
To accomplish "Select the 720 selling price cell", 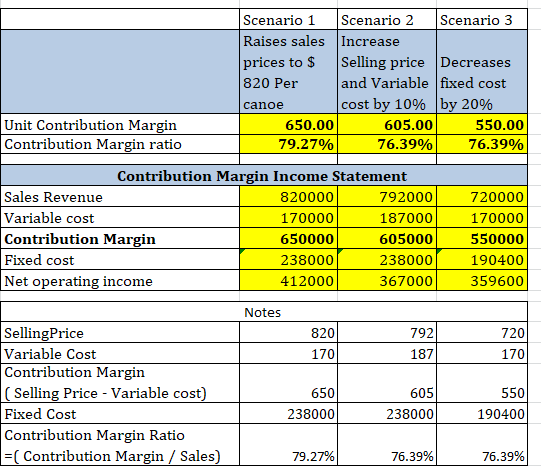I will pyautogui.click(x=482, y=333).
